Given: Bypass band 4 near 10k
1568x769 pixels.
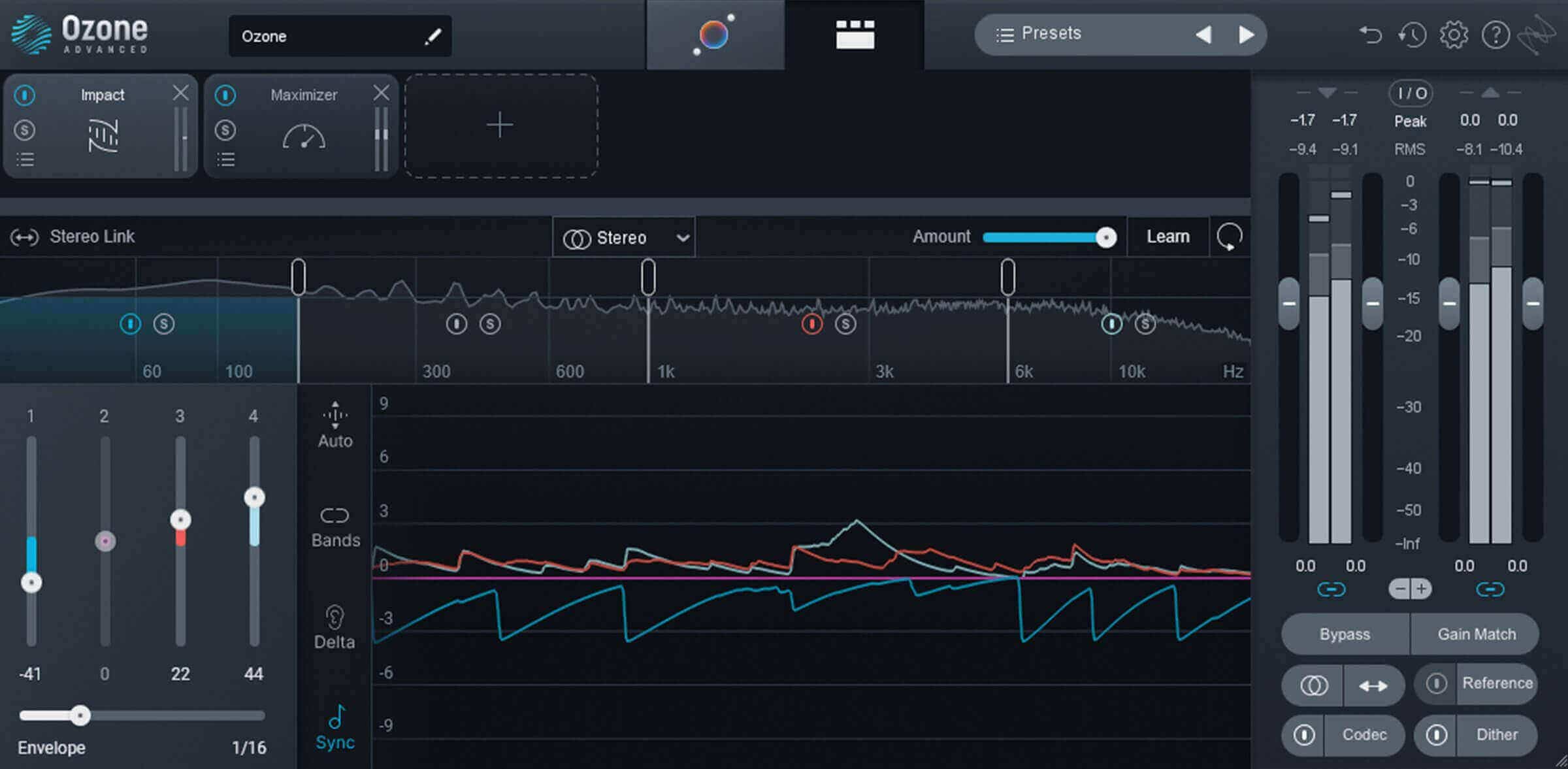Looking at the screenshot, I should [x=1111, y=323].
